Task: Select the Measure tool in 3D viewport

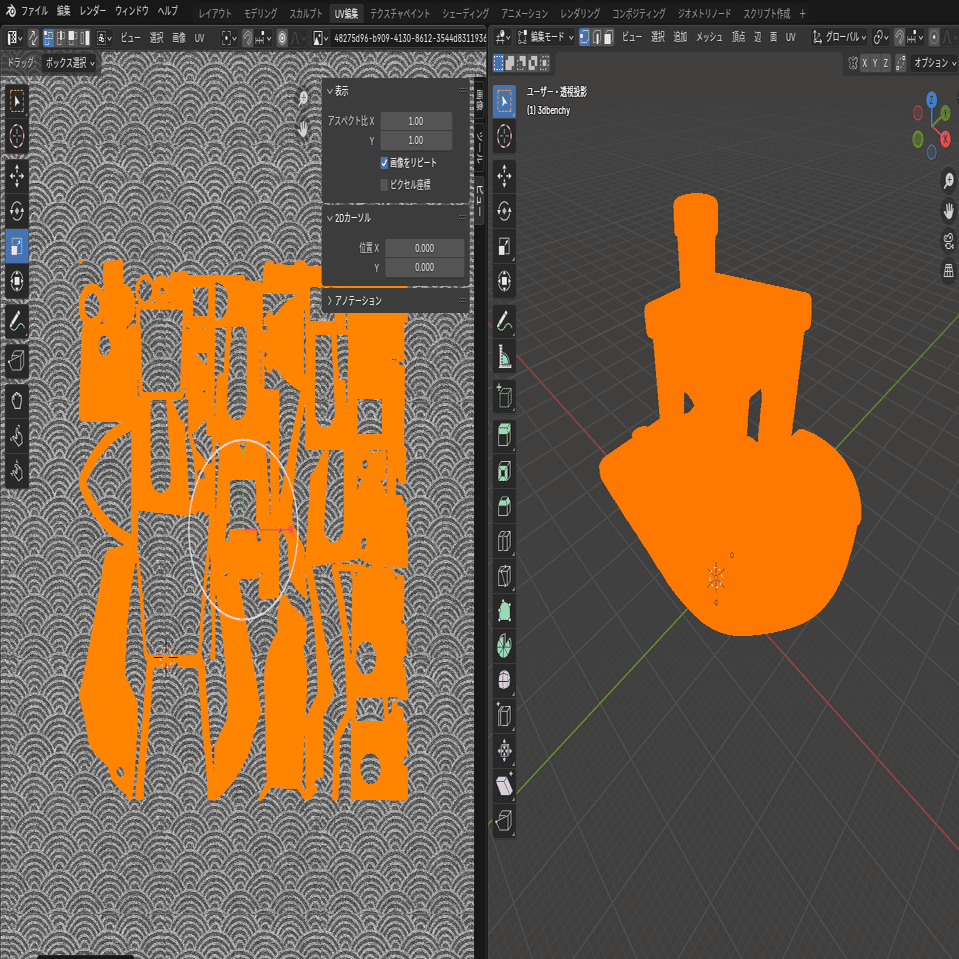Action: click(x=505, y=356)
